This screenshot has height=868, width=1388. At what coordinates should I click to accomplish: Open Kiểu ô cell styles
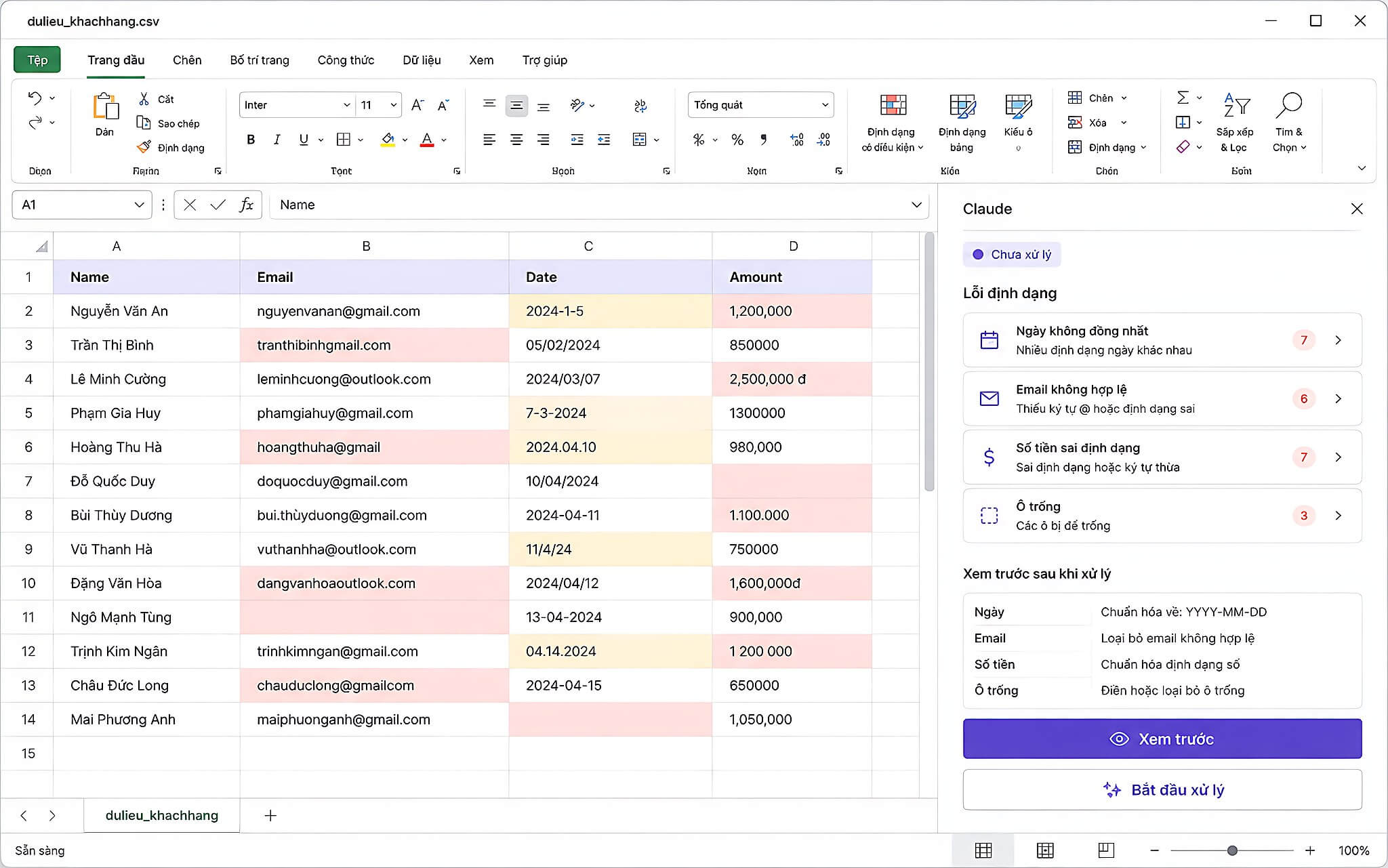pos(1018,123)
